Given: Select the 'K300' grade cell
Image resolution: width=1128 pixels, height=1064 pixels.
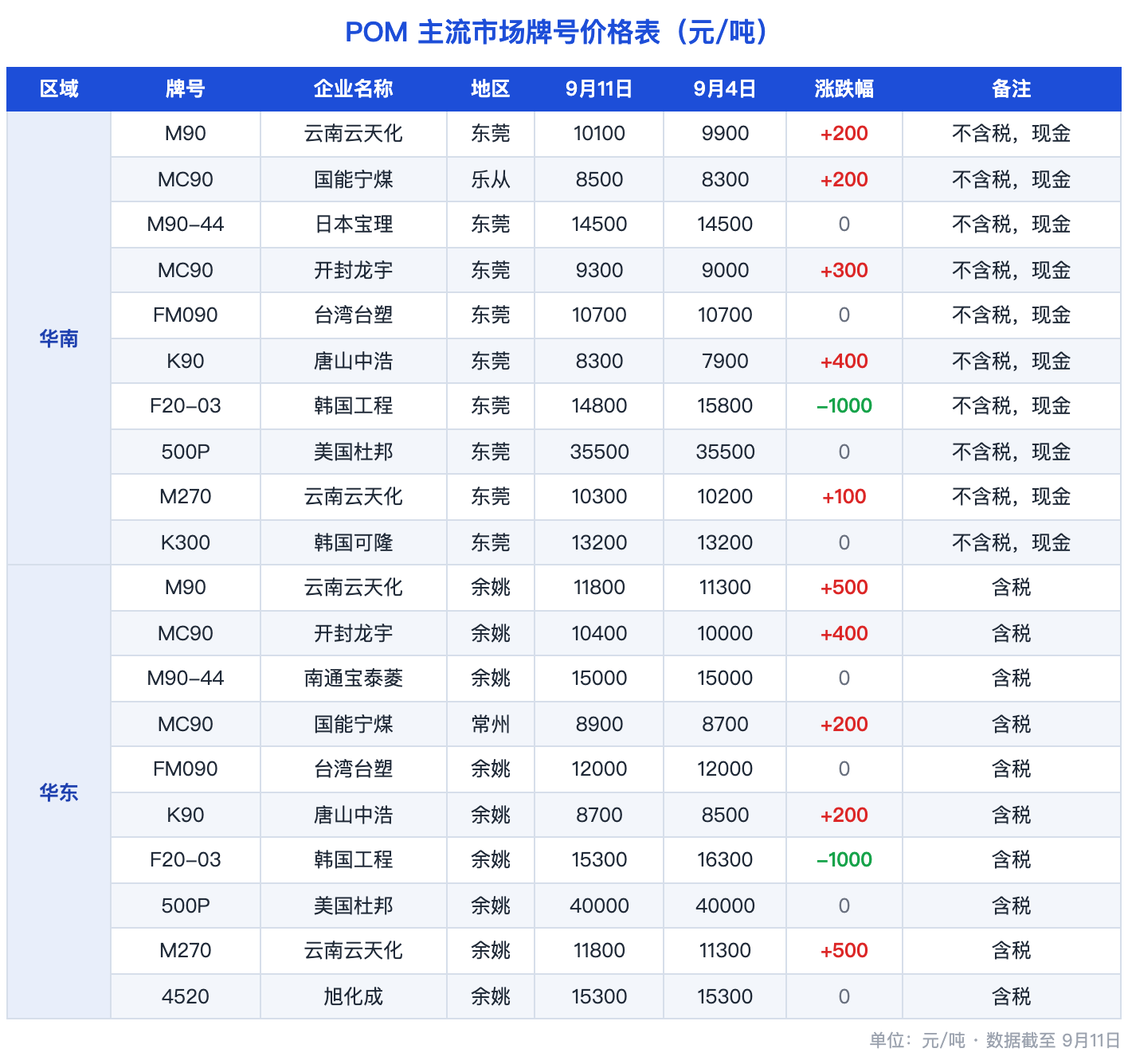Looking at the screenshot, I should [186, 542].
